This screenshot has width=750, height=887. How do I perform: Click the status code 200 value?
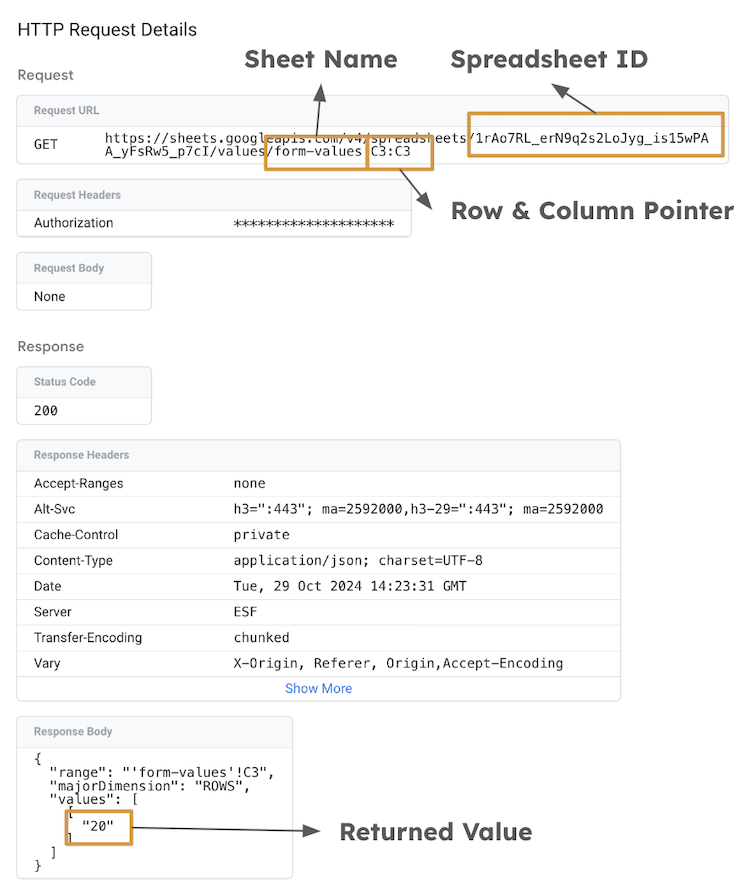(48, 410)
